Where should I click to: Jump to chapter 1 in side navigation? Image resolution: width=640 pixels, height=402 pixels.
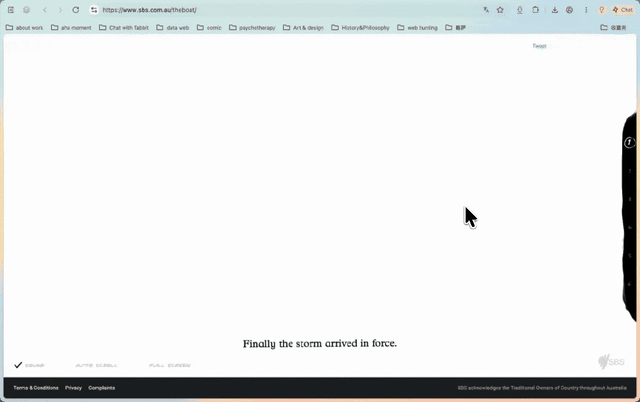(629, 142)
